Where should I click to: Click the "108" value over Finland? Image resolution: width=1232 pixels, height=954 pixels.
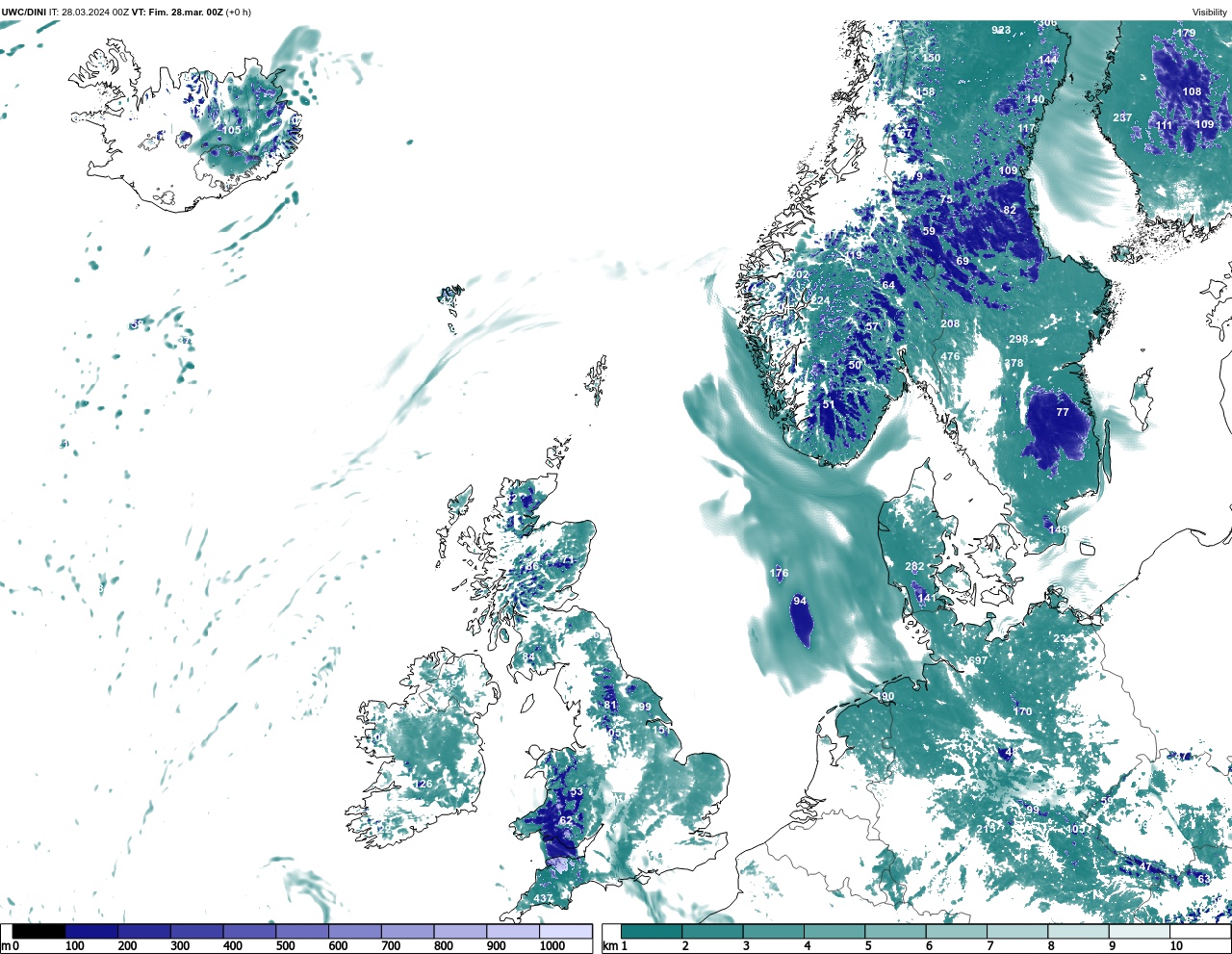point(1192,91)
